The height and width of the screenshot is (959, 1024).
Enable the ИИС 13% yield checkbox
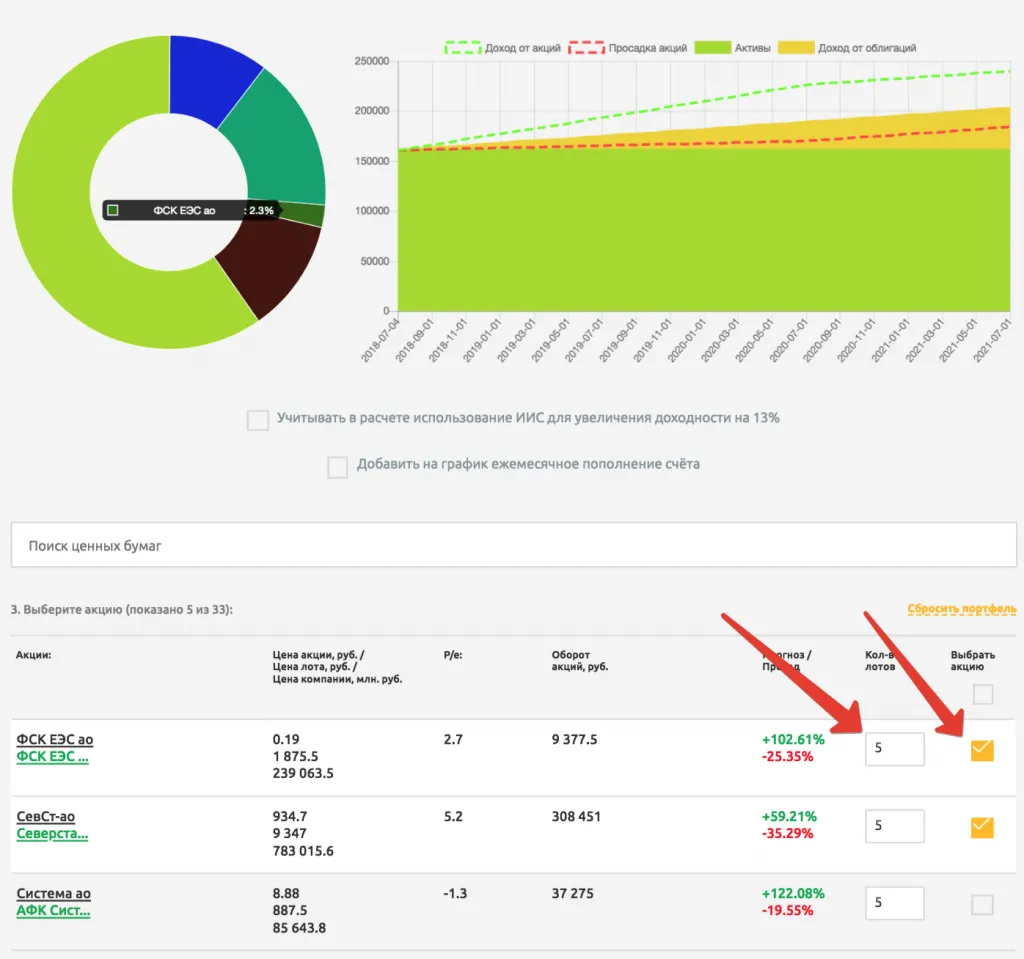tap(258, 420)
